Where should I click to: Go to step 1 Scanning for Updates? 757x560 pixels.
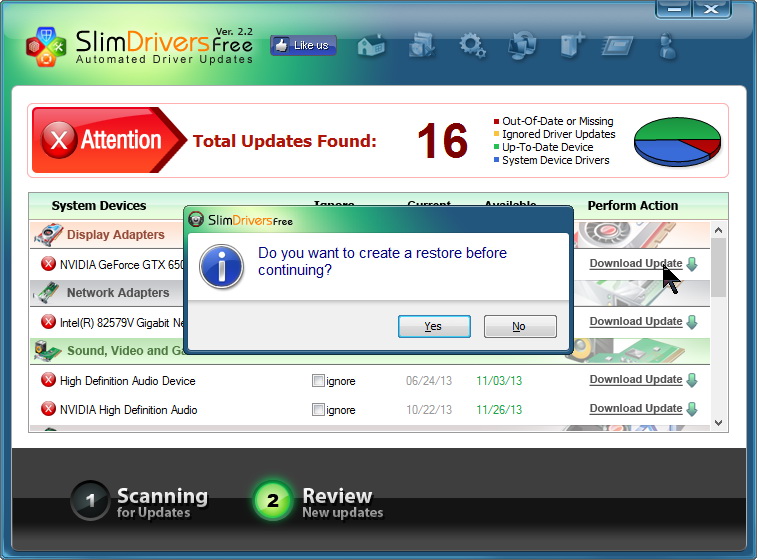pyautogui.click(x=140, y=501)
